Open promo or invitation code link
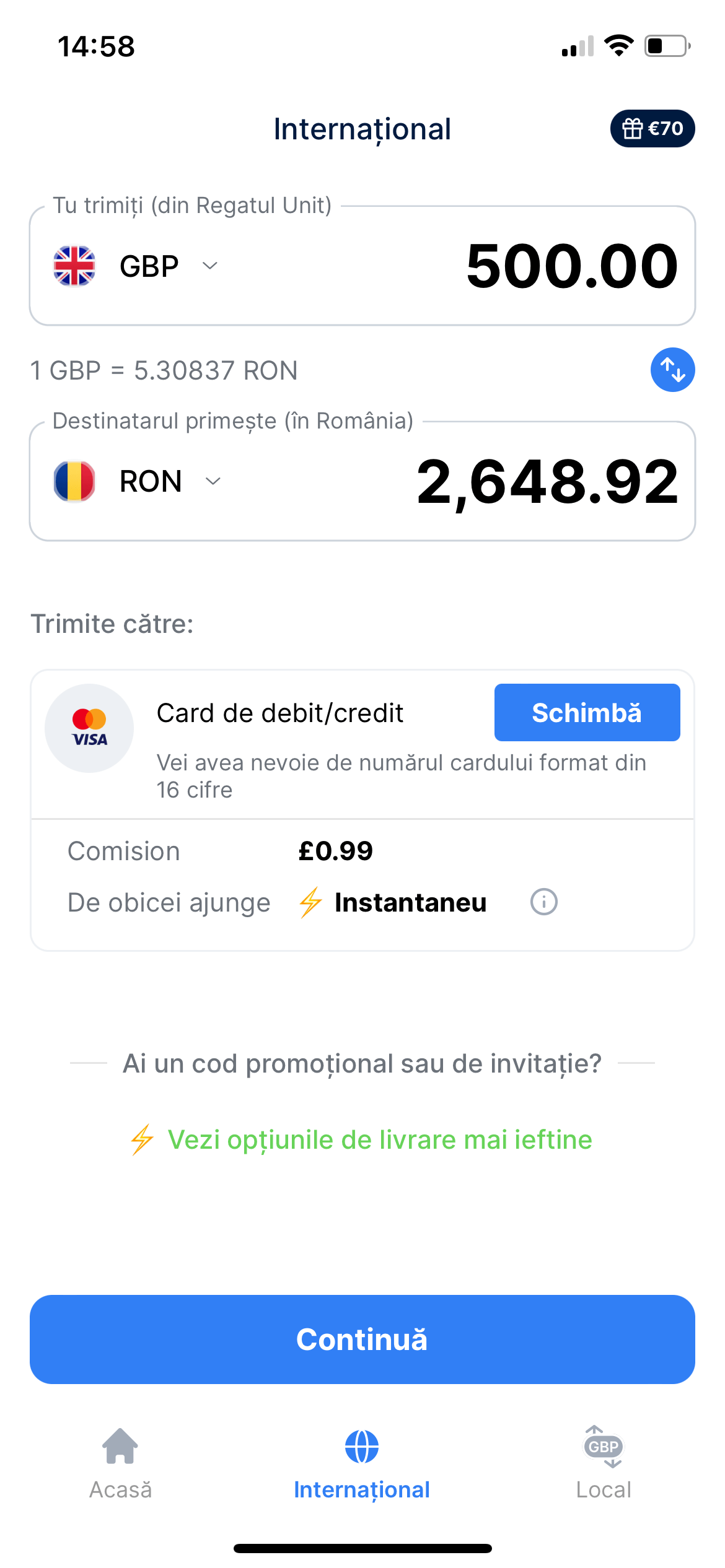Screen dimensions: 725x1568 [362, 1063]
